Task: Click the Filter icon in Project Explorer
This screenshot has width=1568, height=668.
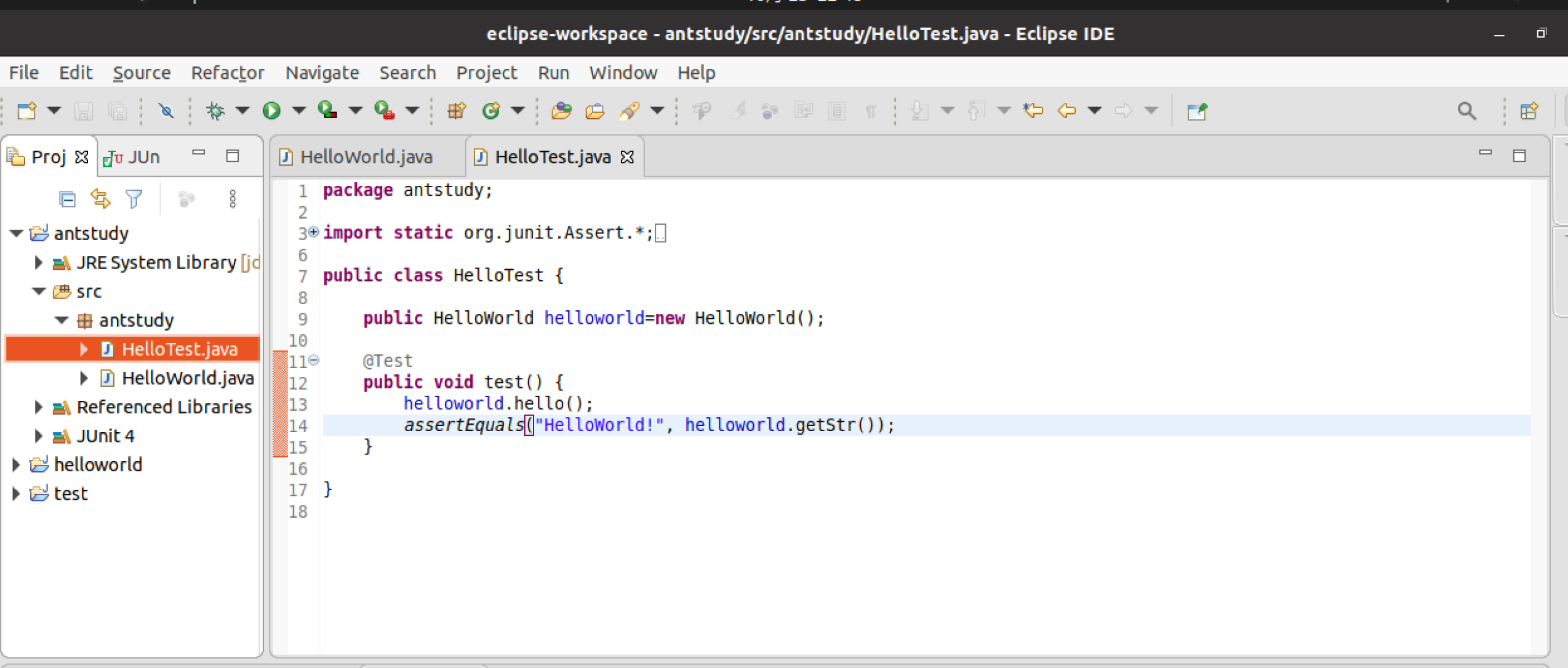Action: [x=134, y=199]
